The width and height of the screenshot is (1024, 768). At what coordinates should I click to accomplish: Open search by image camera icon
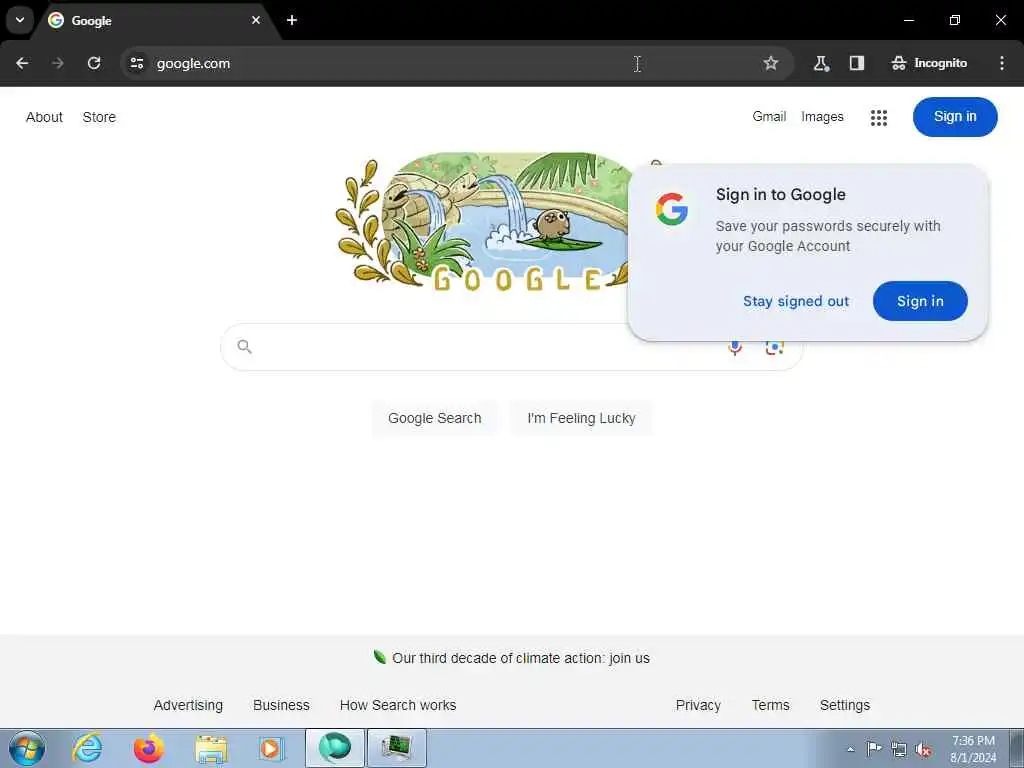pos(775,347)
